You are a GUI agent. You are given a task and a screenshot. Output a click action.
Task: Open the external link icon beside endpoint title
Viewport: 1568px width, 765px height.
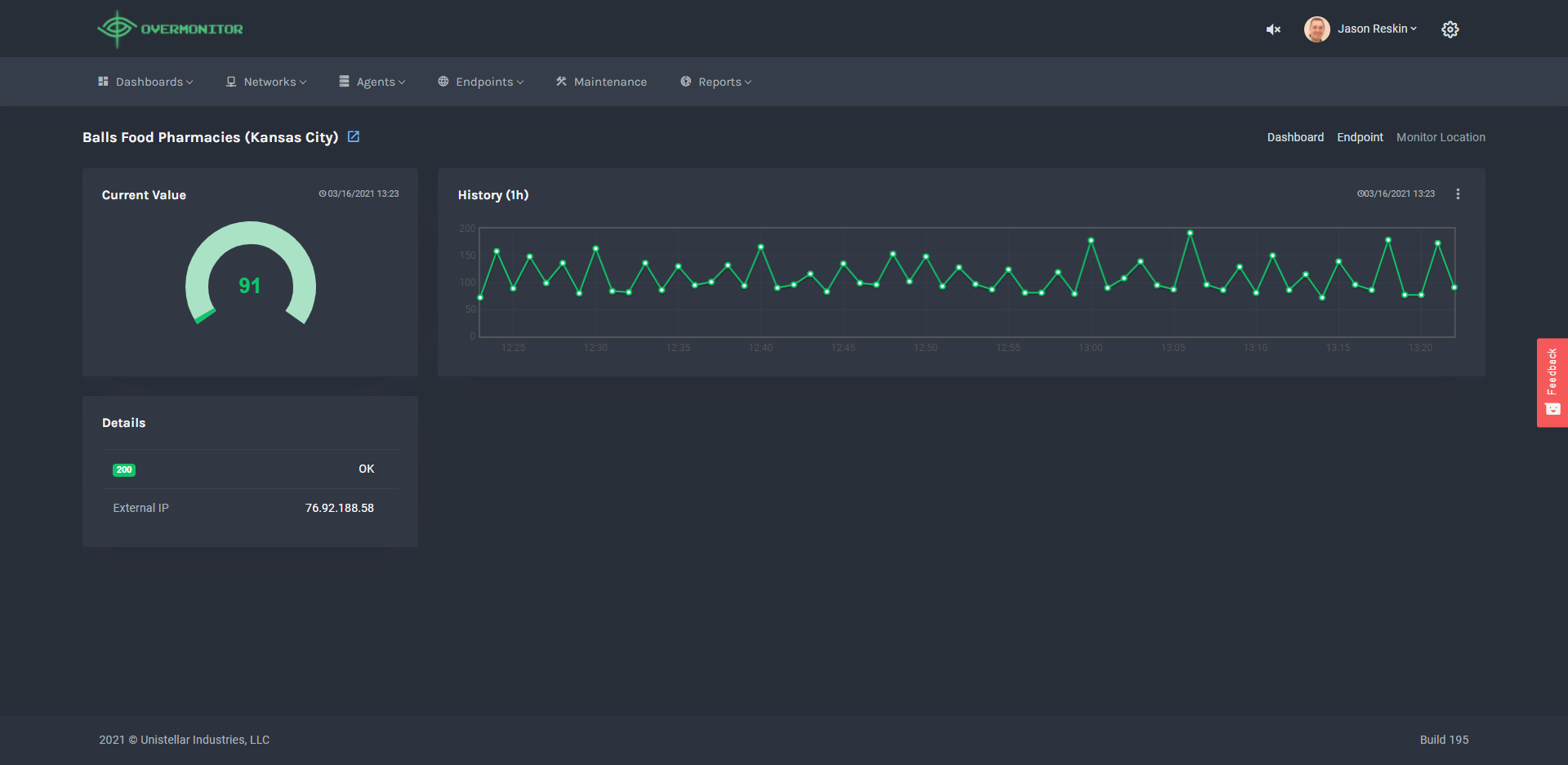(x=354, y=136)
